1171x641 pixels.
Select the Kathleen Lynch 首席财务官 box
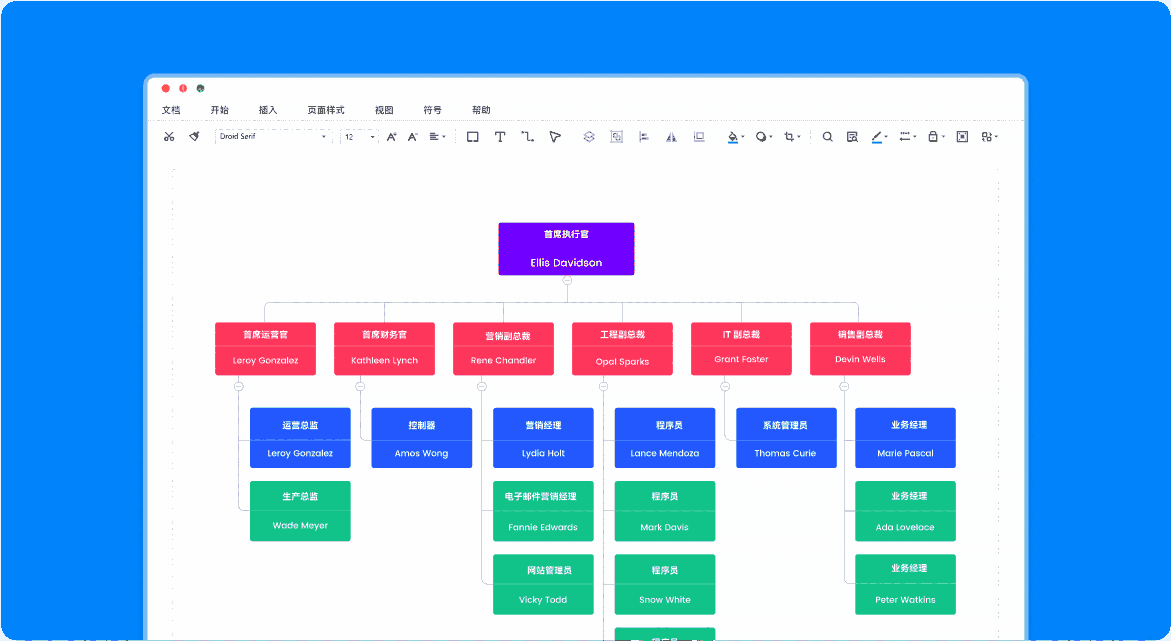(385, 349)
